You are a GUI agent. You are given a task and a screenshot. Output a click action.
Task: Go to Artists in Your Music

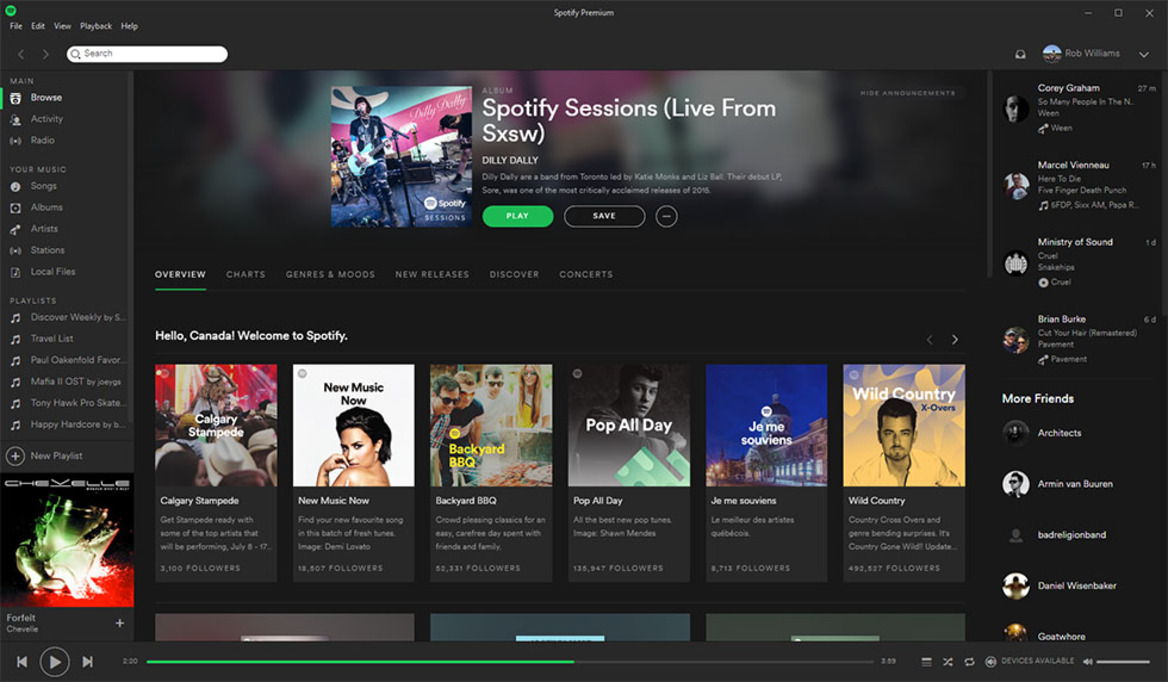[44, 229]
